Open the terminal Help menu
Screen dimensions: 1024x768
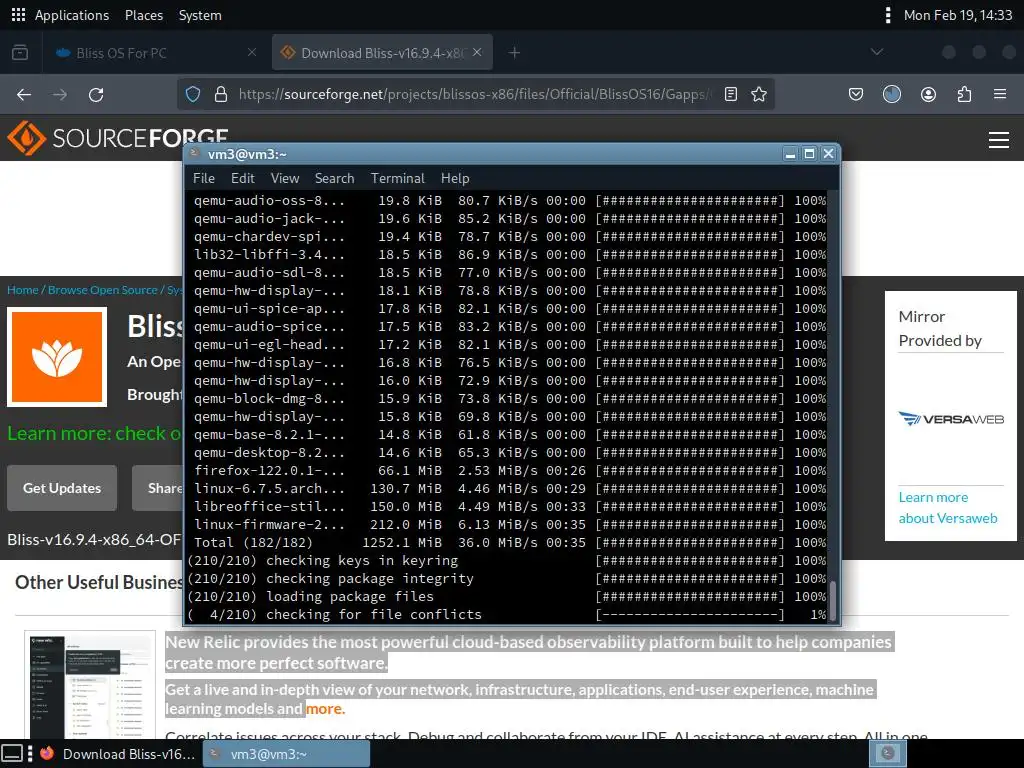click(x=455, y=178)
